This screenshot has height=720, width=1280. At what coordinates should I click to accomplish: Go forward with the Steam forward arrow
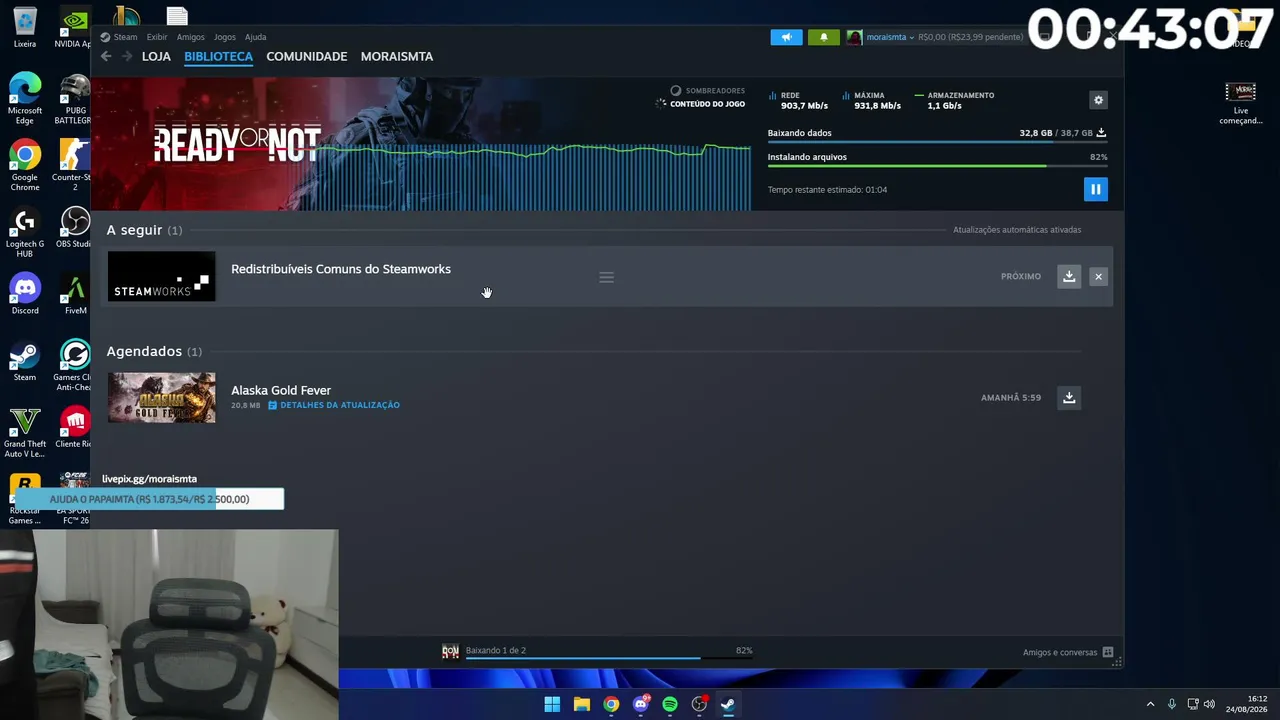tap(127, 56)
